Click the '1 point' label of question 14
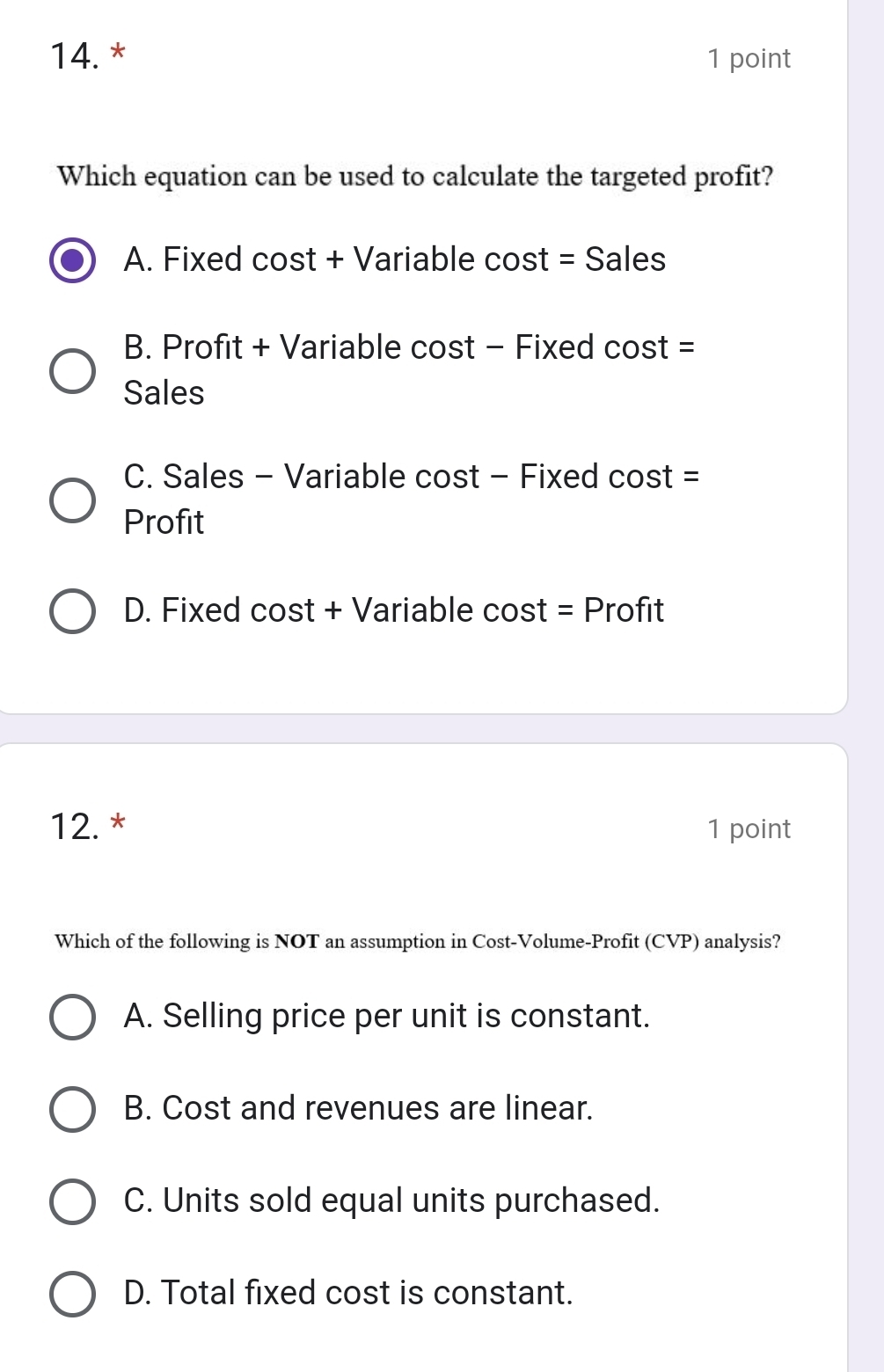 (x=749, y=59)
